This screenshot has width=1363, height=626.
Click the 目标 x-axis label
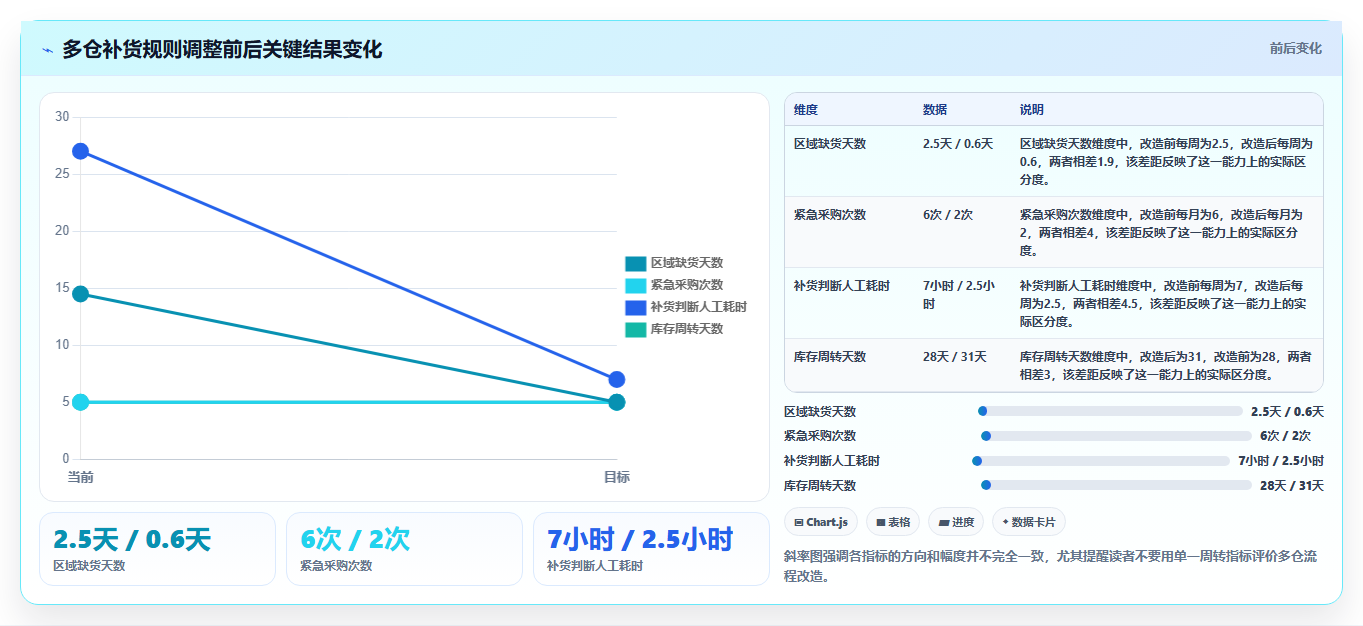pyautogui.click(x=617, y=477)
